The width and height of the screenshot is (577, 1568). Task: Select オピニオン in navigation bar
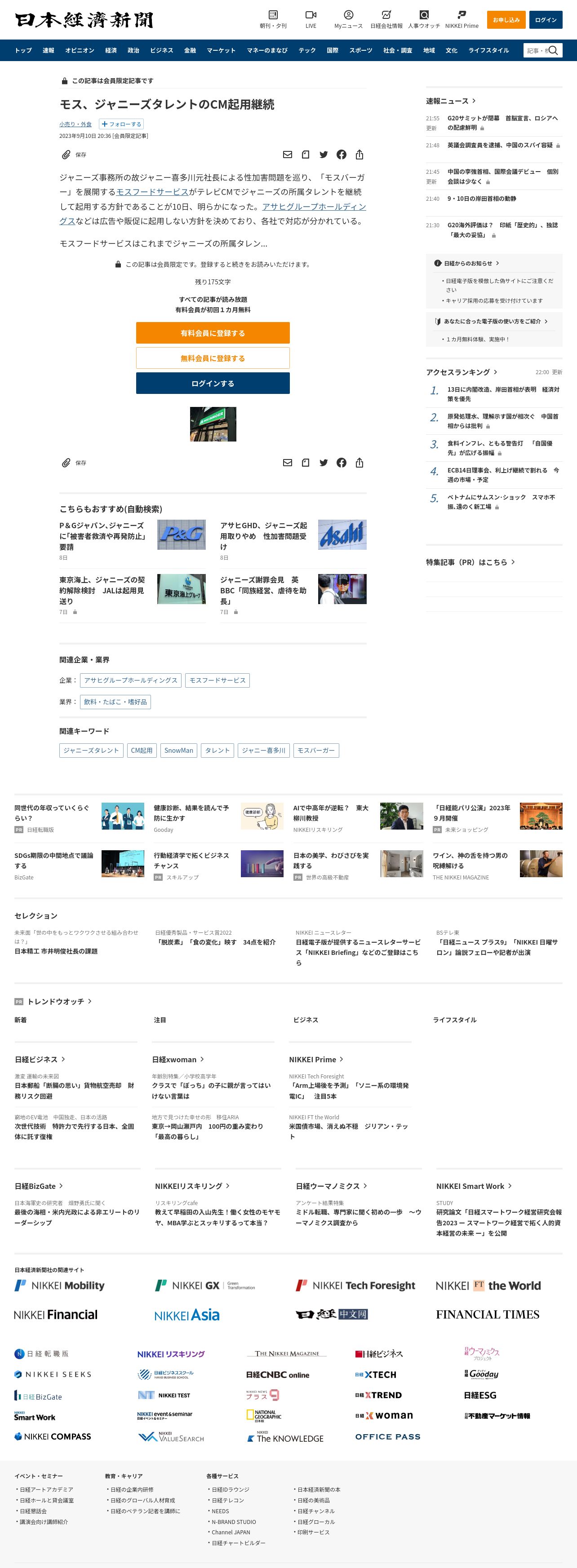80,50
